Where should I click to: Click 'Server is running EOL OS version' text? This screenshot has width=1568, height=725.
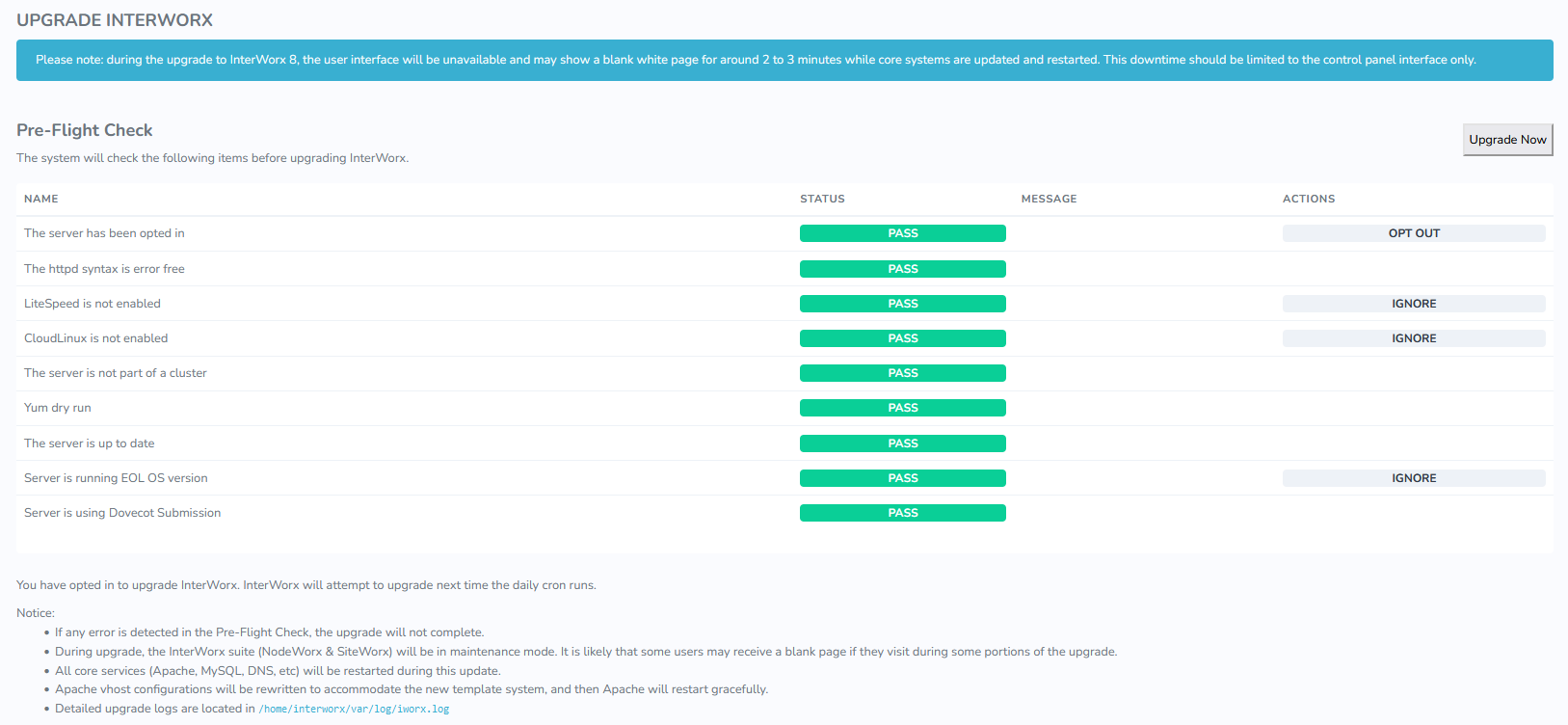(116, 478)
